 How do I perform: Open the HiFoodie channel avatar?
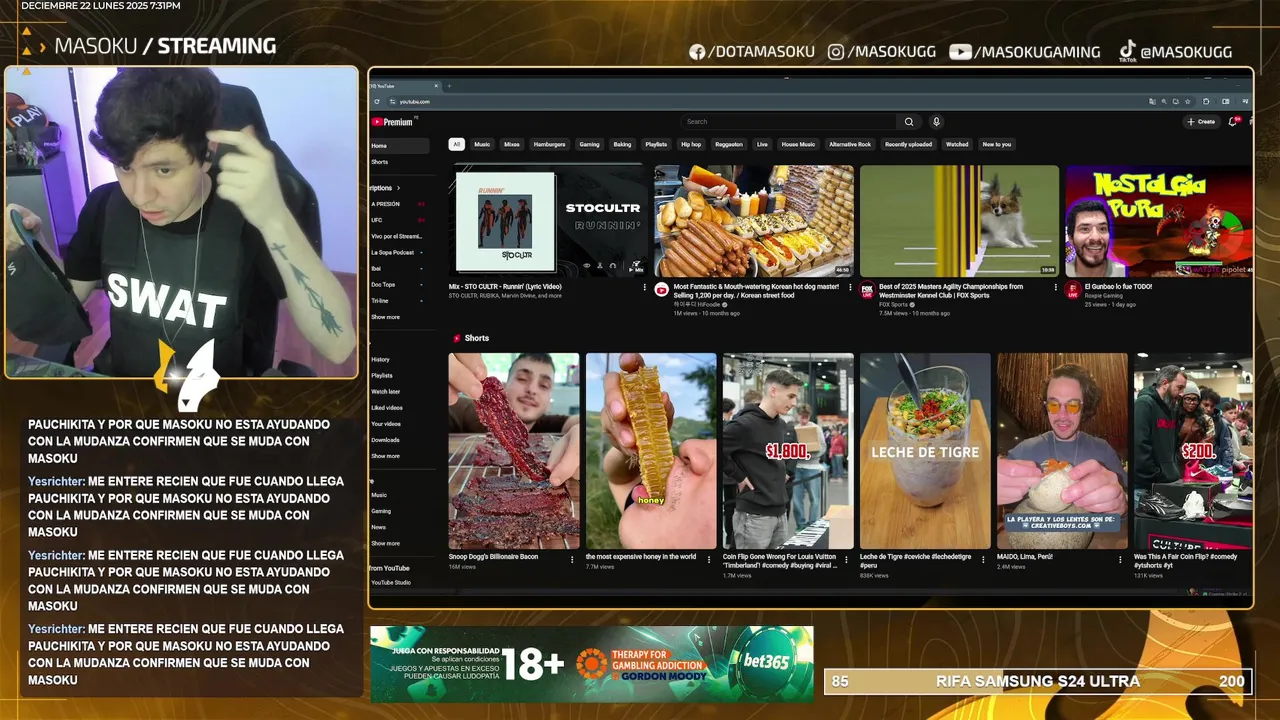(x=661, y=290)
